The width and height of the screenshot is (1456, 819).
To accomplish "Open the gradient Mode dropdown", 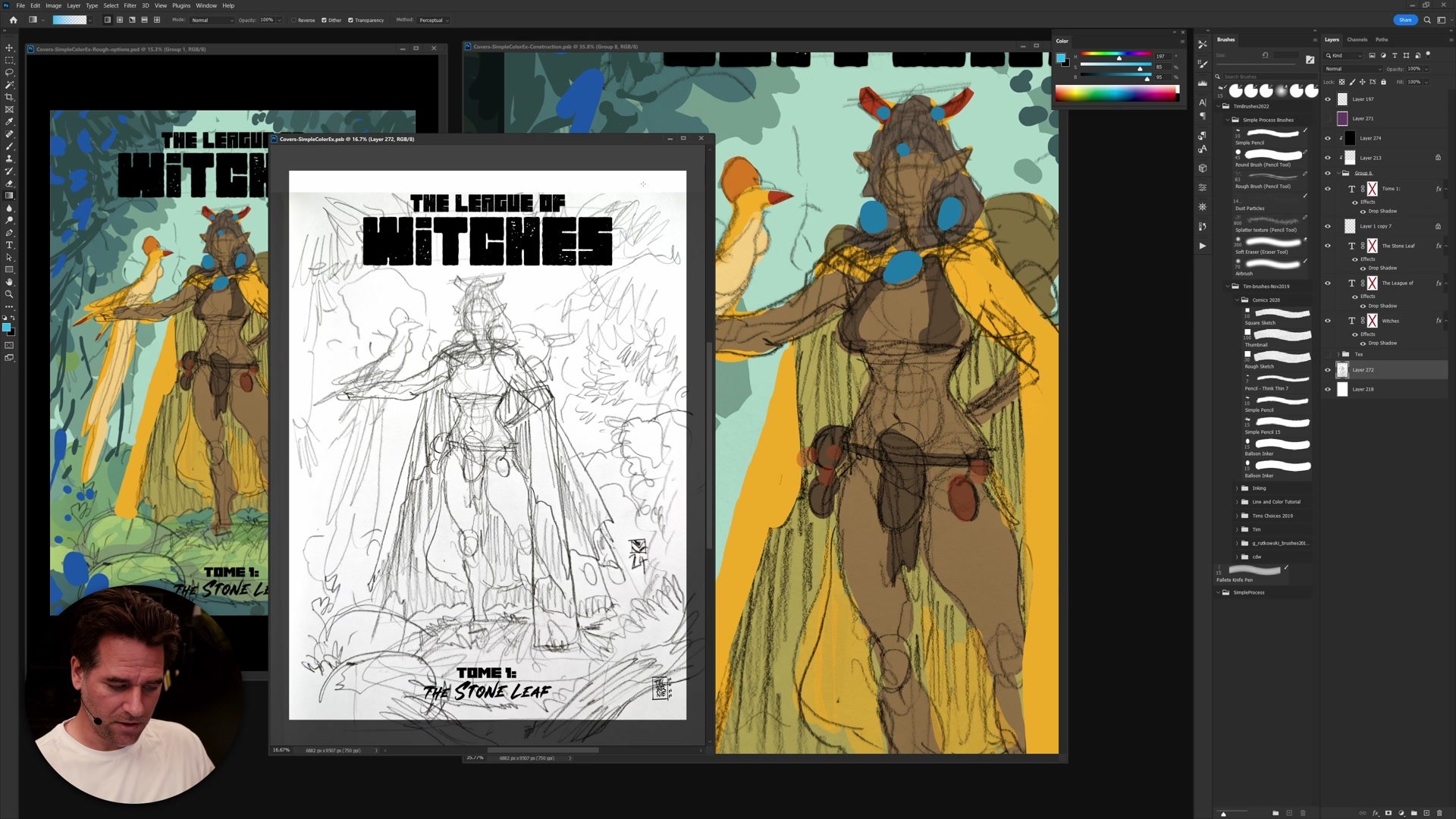I will (212, 20).
